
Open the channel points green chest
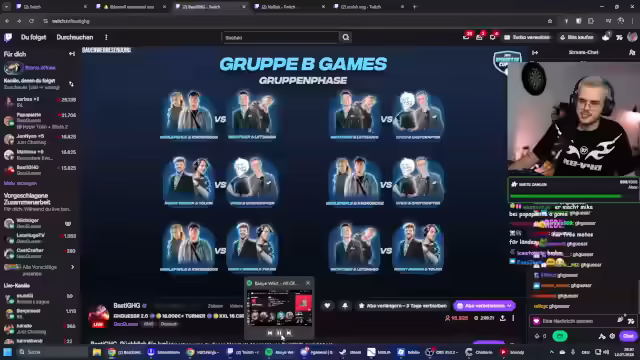[x=560, y=336]
